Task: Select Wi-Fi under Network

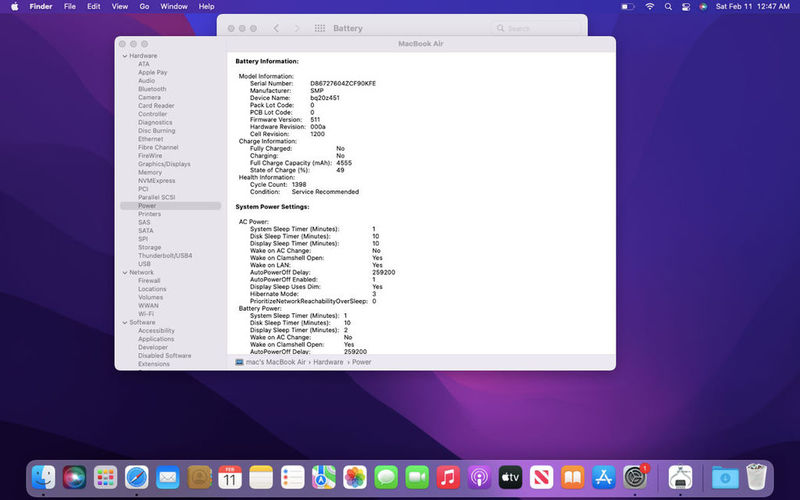Action: (146, 314)
